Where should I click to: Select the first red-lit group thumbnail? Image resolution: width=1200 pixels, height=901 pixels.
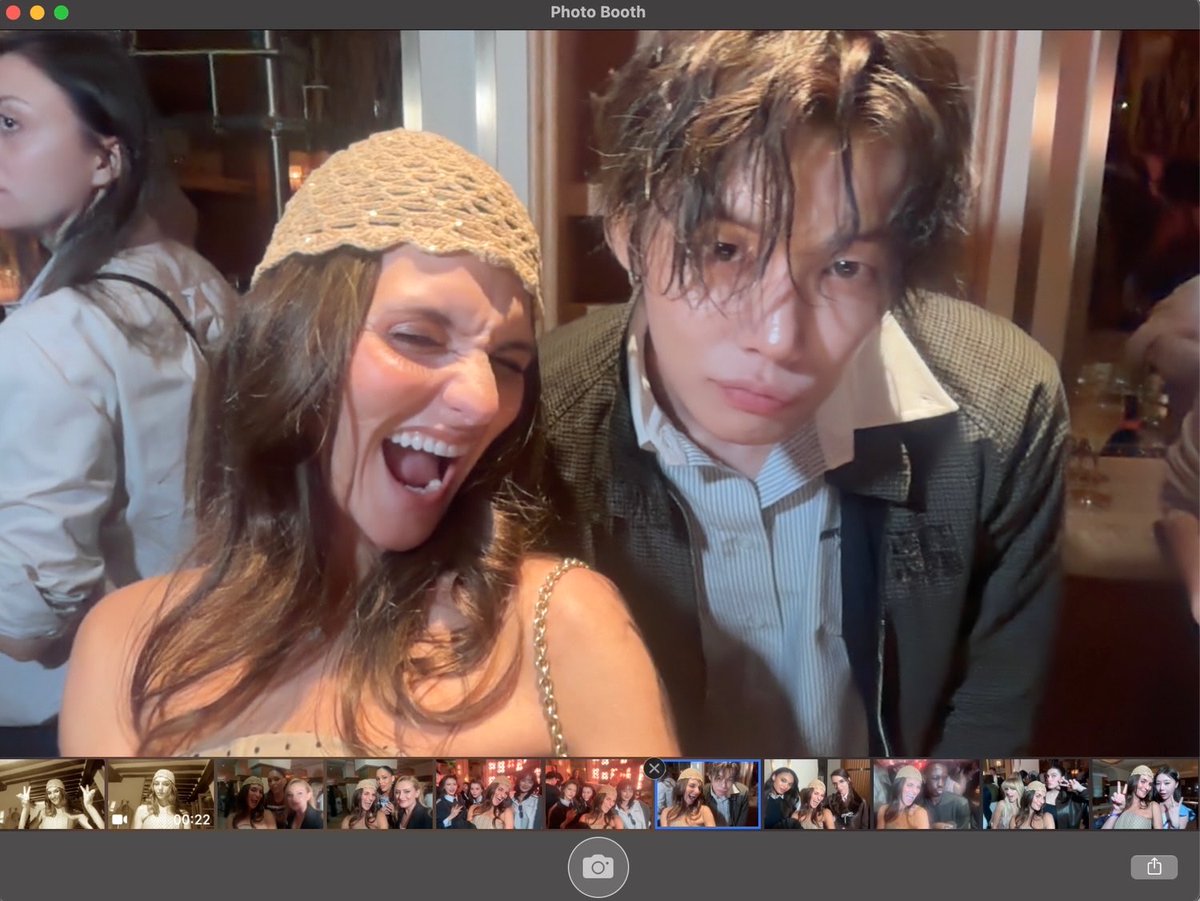(x=488, y=794)
